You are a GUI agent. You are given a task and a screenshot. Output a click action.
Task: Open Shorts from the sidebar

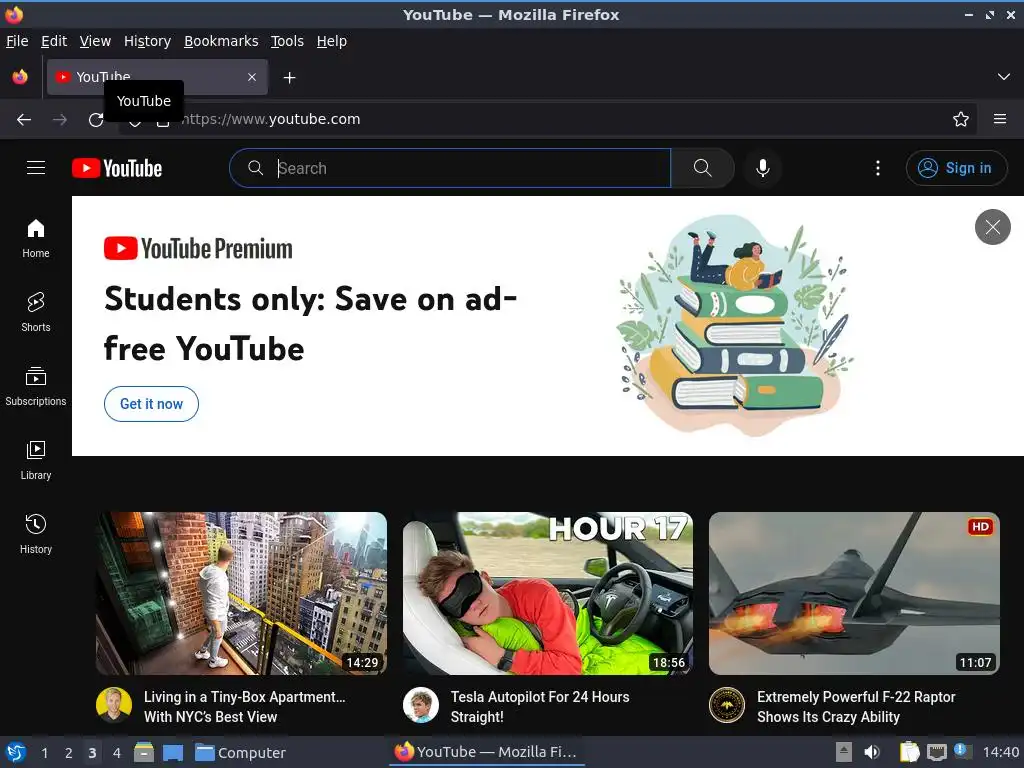coord(36,312)
